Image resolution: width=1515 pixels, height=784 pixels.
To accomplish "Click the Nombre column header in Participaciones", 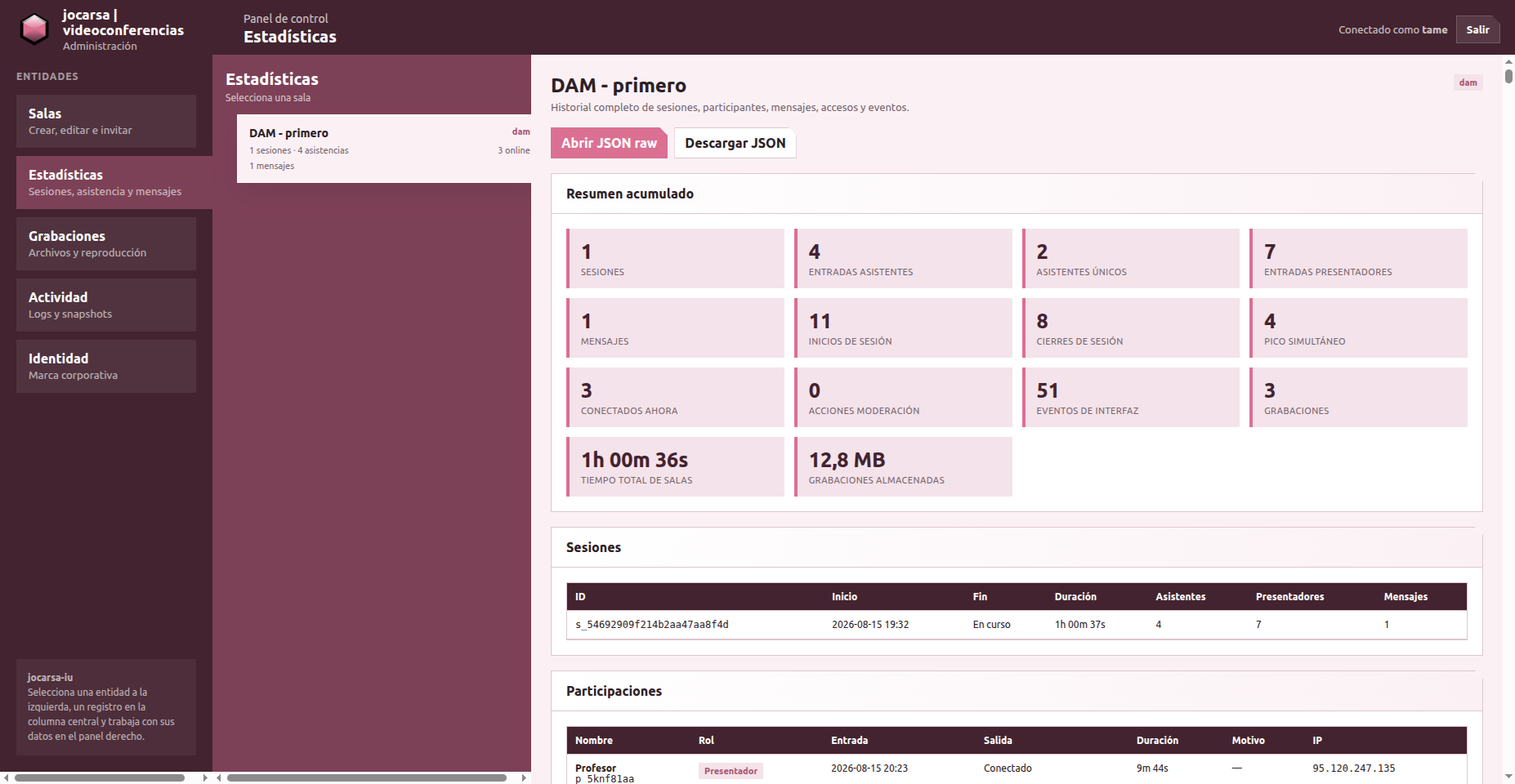I will coord(593,741).
